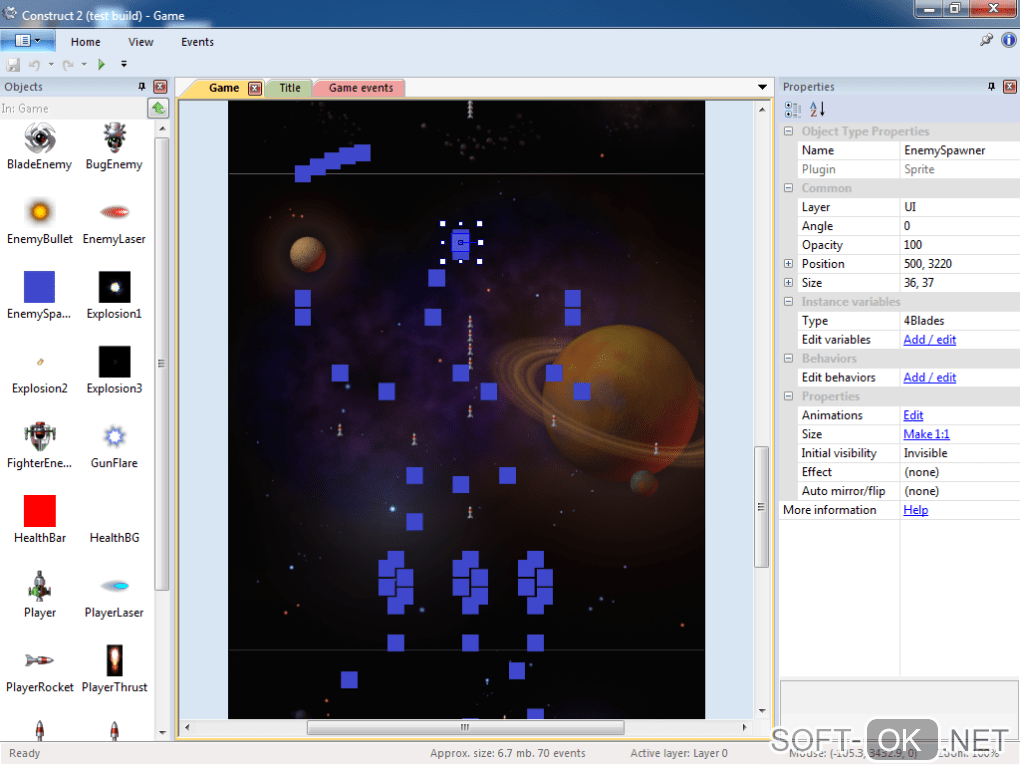Open the Help link for more information
This screenshot has width=1020, height=765.
(915, 510)
